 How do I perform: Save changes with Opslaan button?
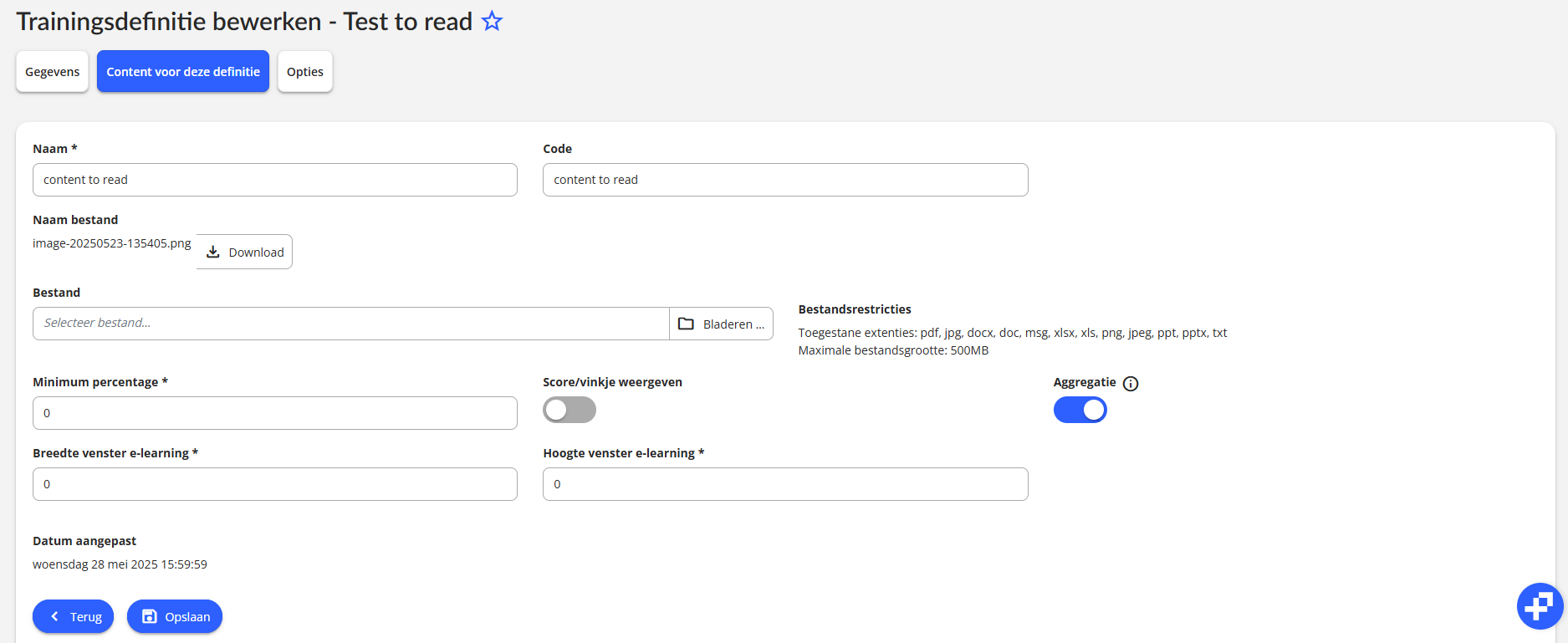pos(175,616)
